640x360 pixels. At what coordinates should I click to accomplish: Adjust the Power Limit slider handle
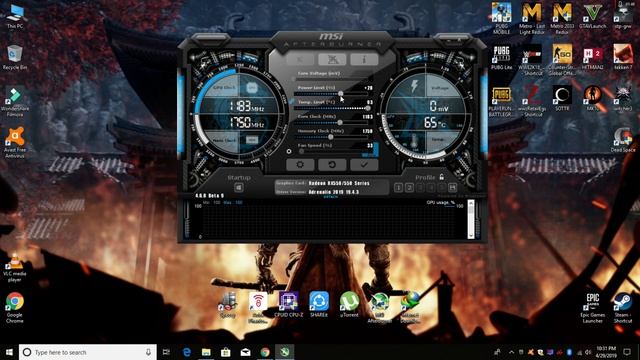(340, 94)
